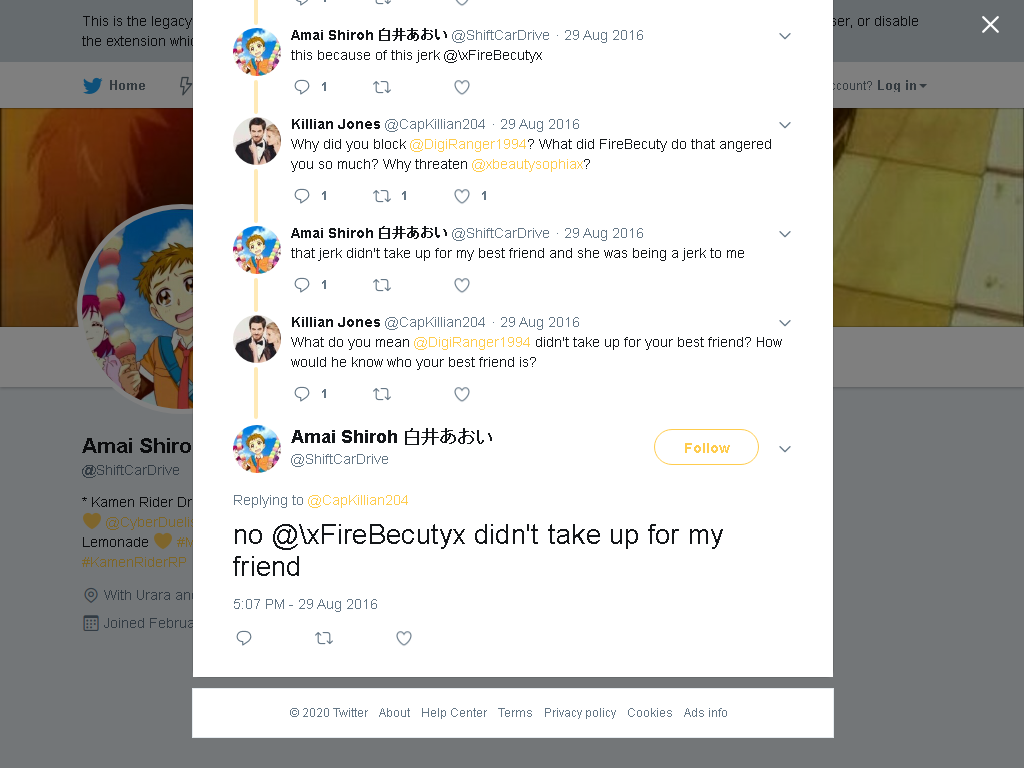Reply to the main tweet by Amai Shiroh

[x=244, y=638]
